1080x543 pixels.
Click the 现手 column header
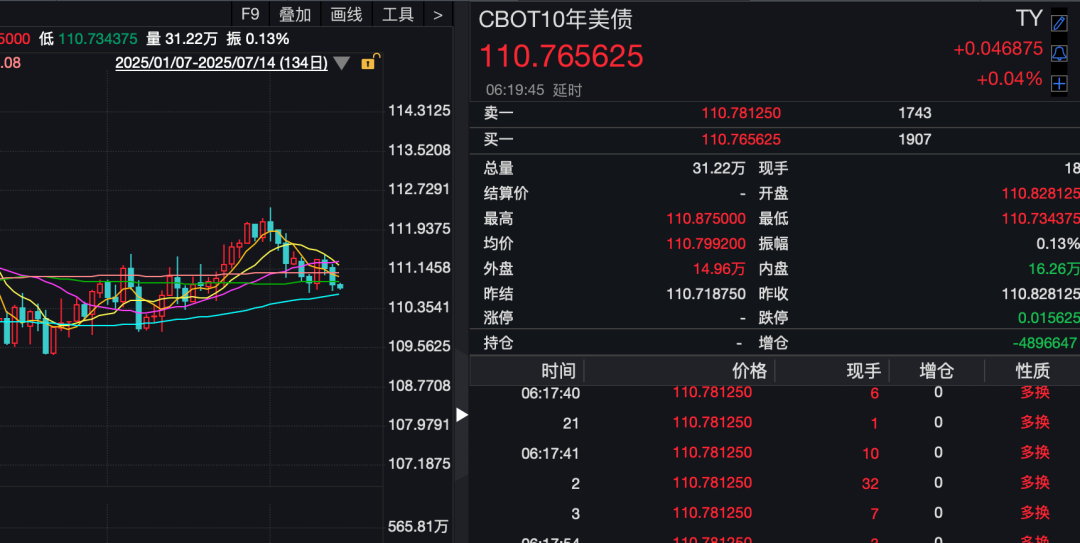[x=863, y=371]
